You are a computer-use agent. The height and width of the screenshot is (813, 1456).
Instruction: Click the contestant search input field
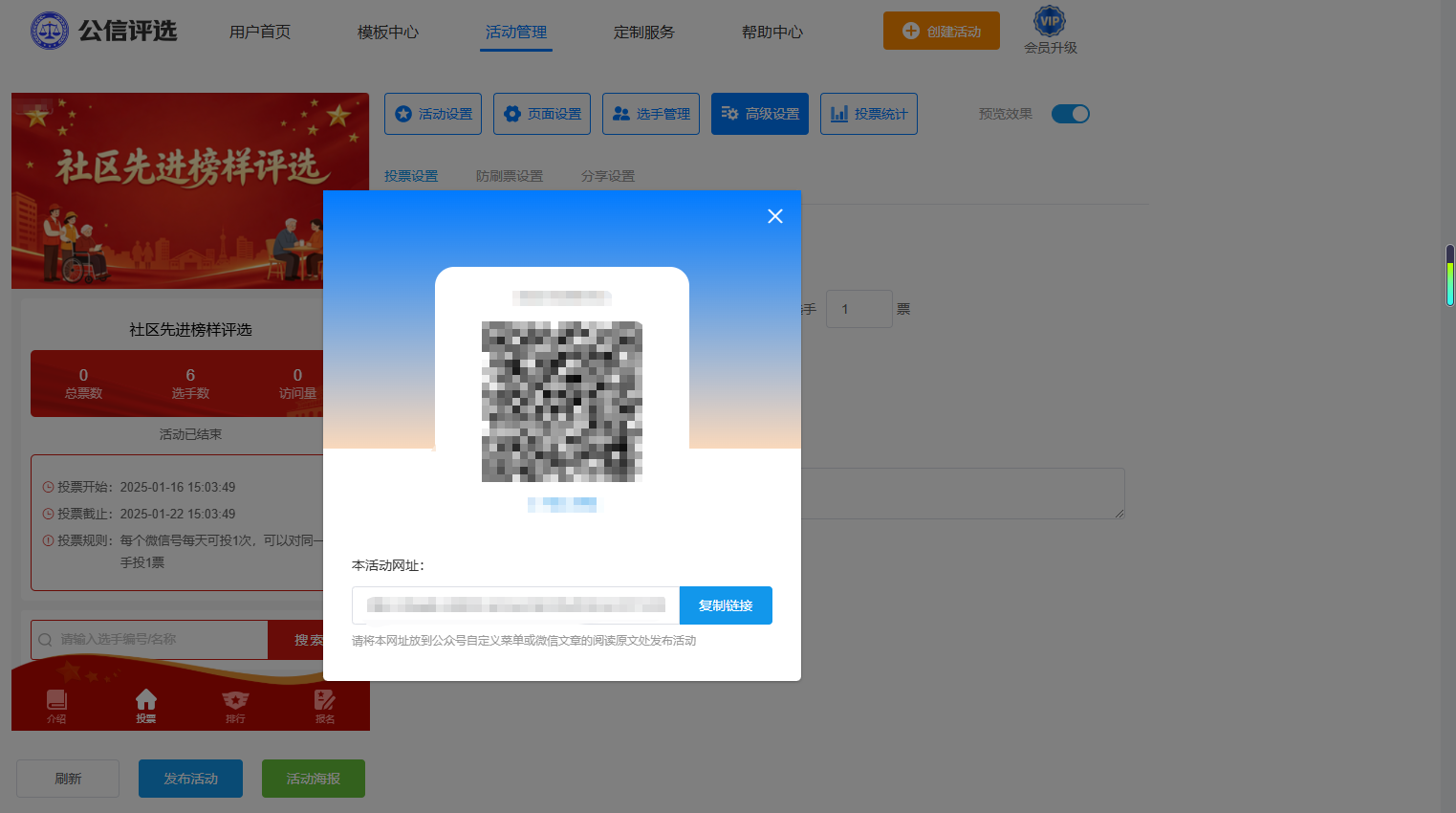(149, 640)
